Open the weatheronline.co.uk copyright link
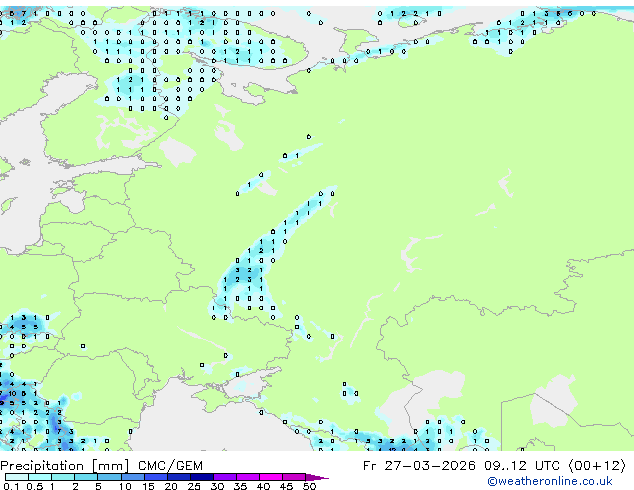Image resolution: width=634 pixels, height=490 pixels. click(x=550, y=481)
